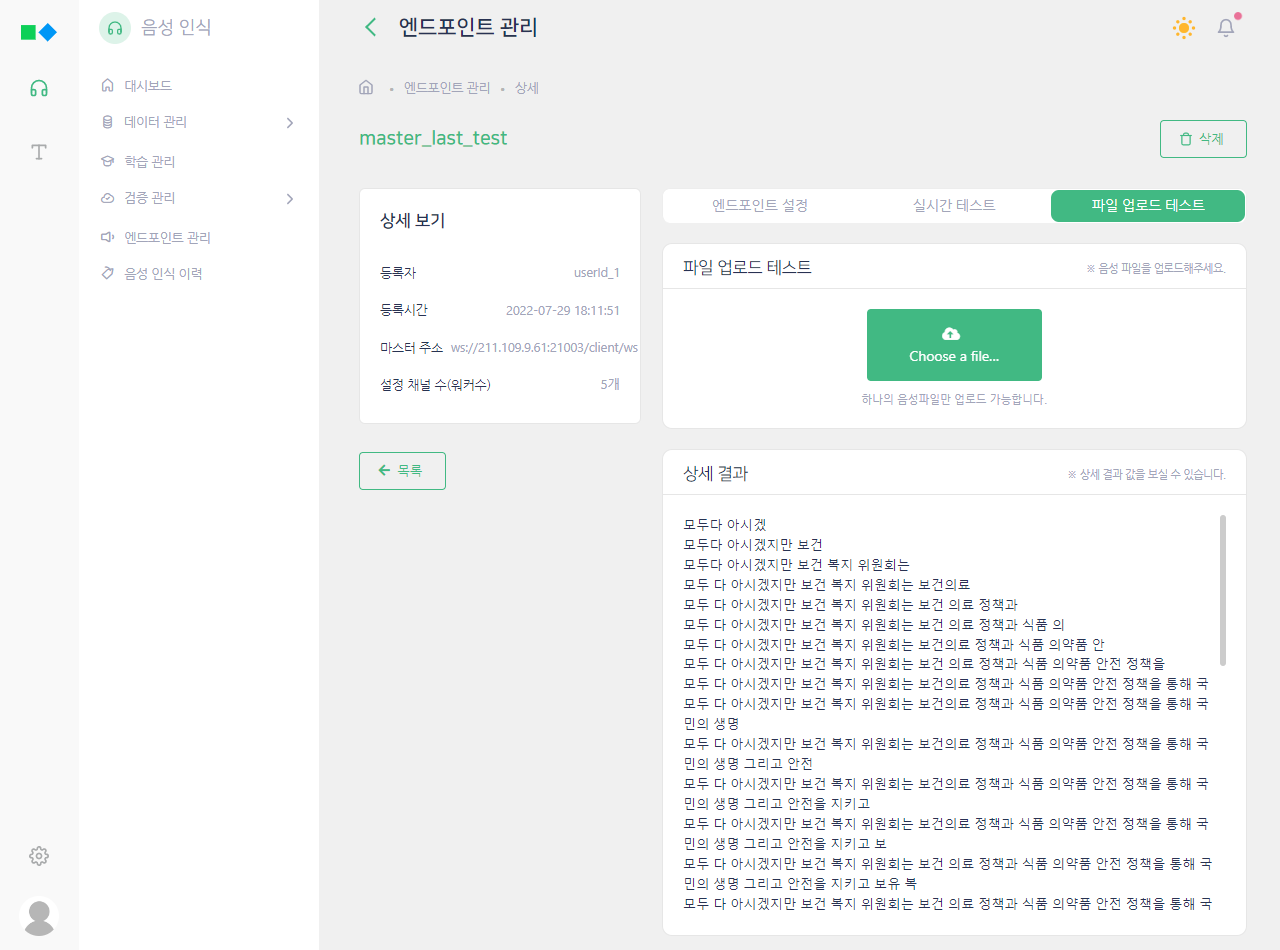The width and height of the screenshot is (1280, 950).
Task: Switch to the 엔드포인트 설정 tab
Action: tap(760, 205)
